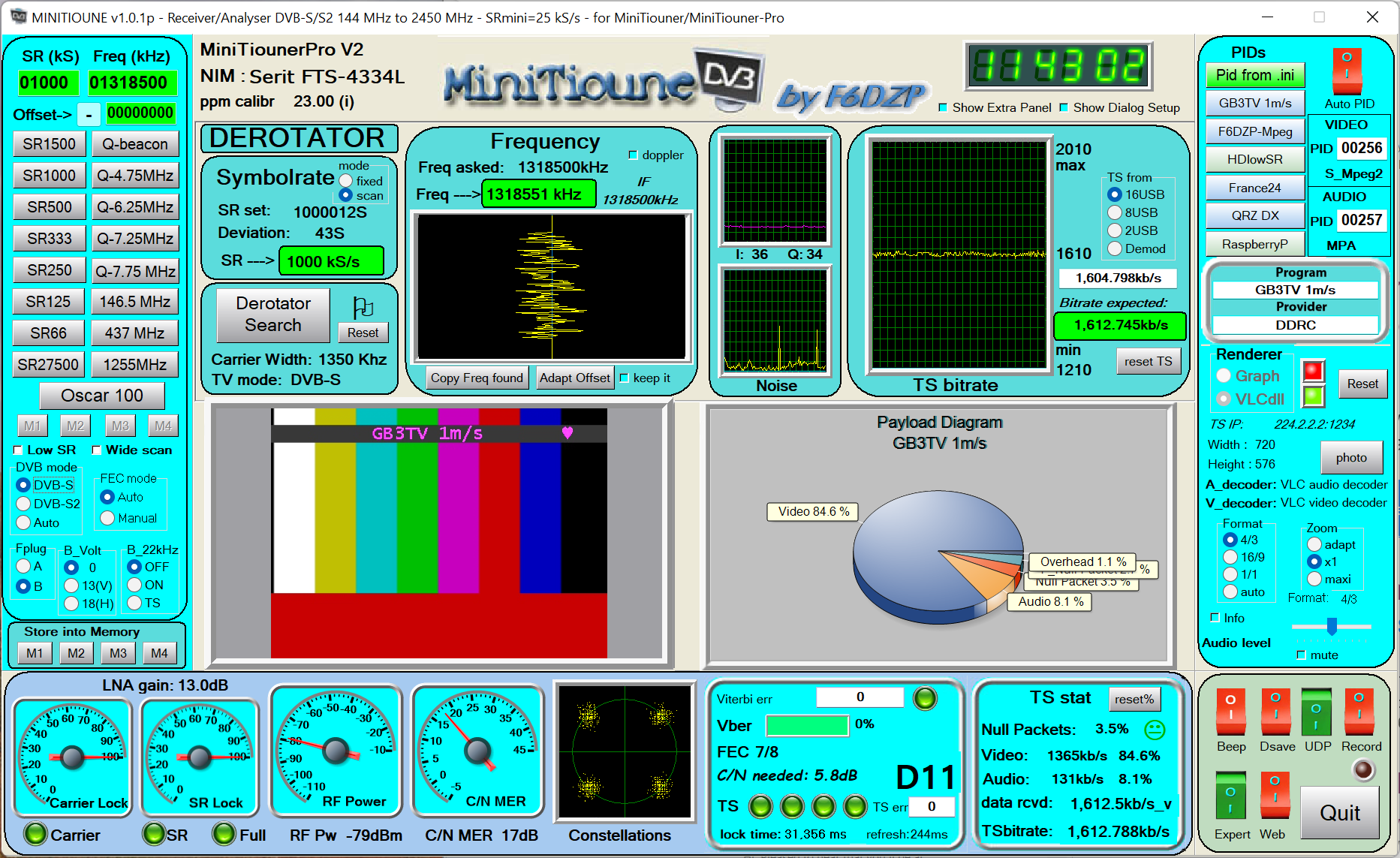The image size is (1400, 858).
Task: Click the null packets smiley icon
Action: (x=1155, y=729)
